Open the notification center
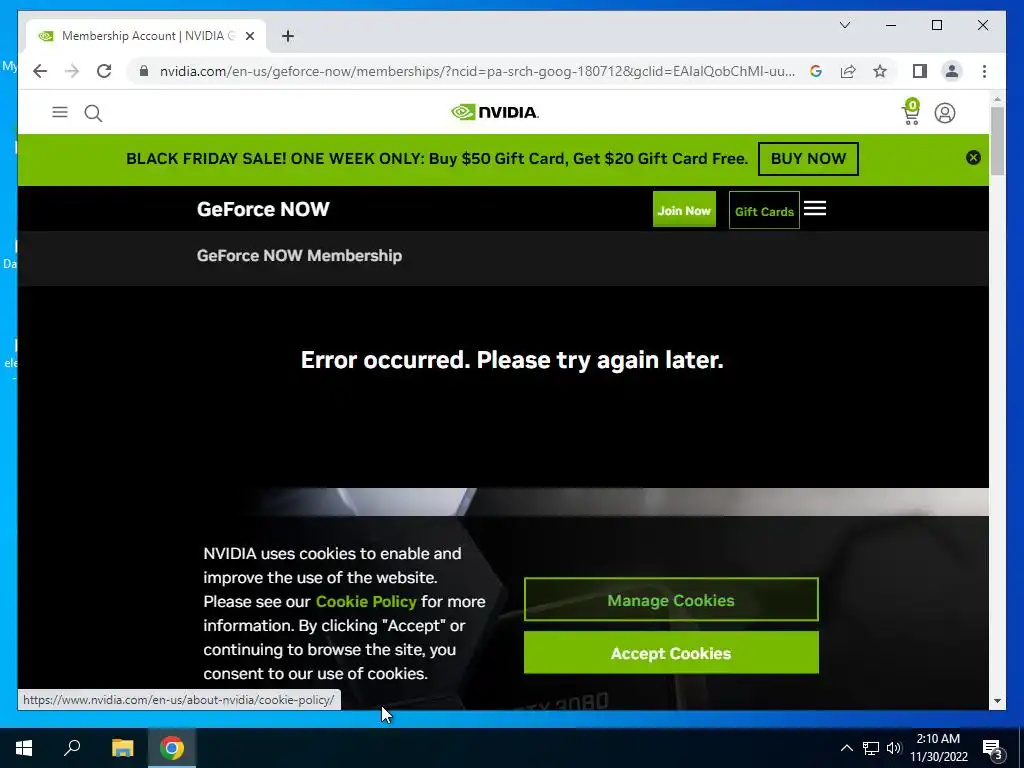Image resolution: width=1024 pixels, height=768 pixels. point(993,748)
